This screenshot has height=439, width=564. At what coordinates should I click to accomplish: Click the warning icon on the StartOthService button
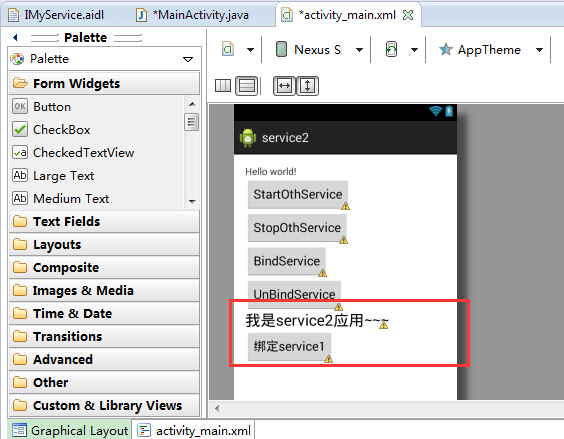[x=345, y=206]
